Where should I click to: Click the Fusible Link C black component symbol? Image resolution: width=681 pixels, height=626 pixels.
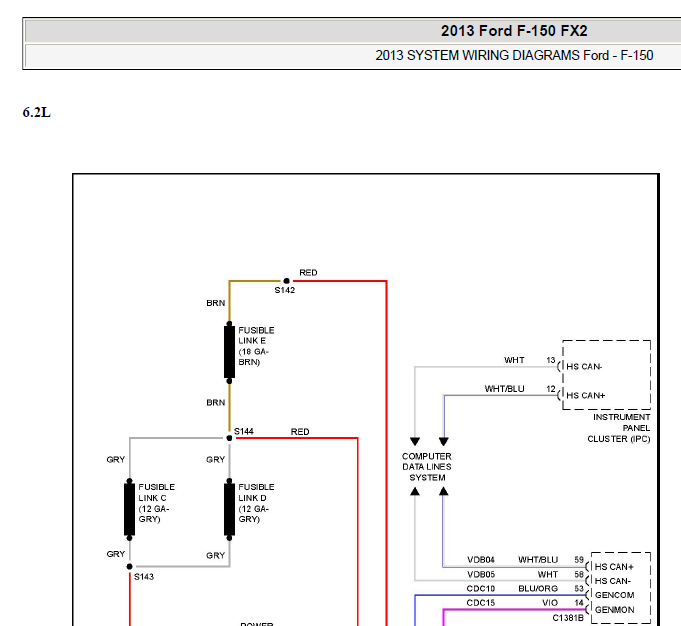click(x=129, y=509)
